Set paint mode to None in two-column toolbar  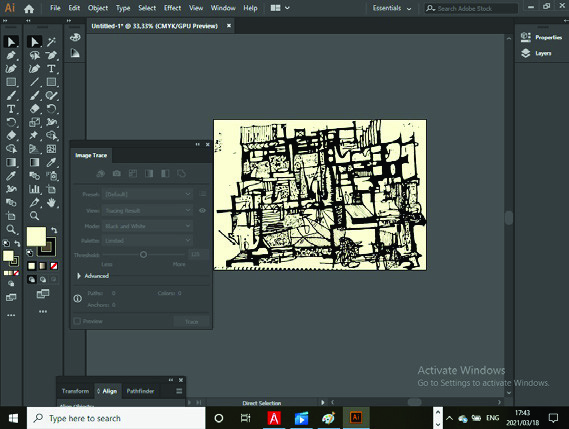point(54,266)
